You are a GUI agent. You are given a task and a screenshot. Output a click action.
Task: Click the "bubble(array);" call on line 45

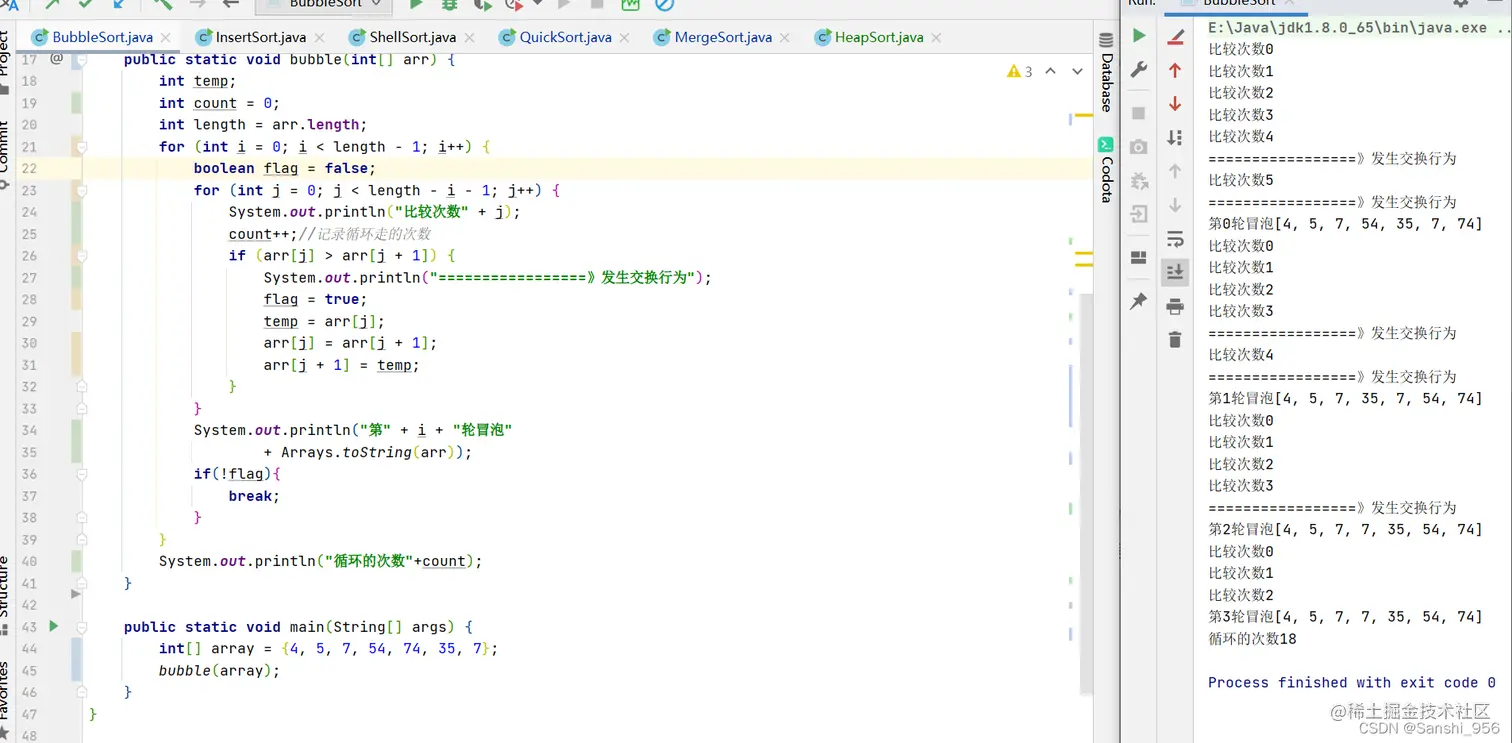click(x=219, y=670)
